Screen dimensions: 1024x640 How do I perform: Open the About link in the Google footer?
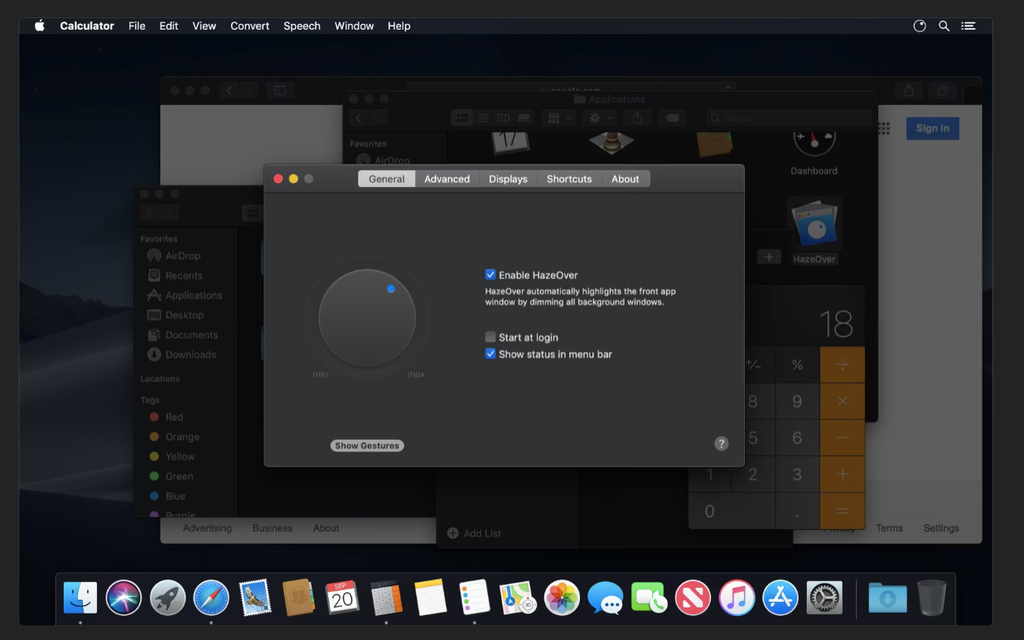(x=326, y=528)
